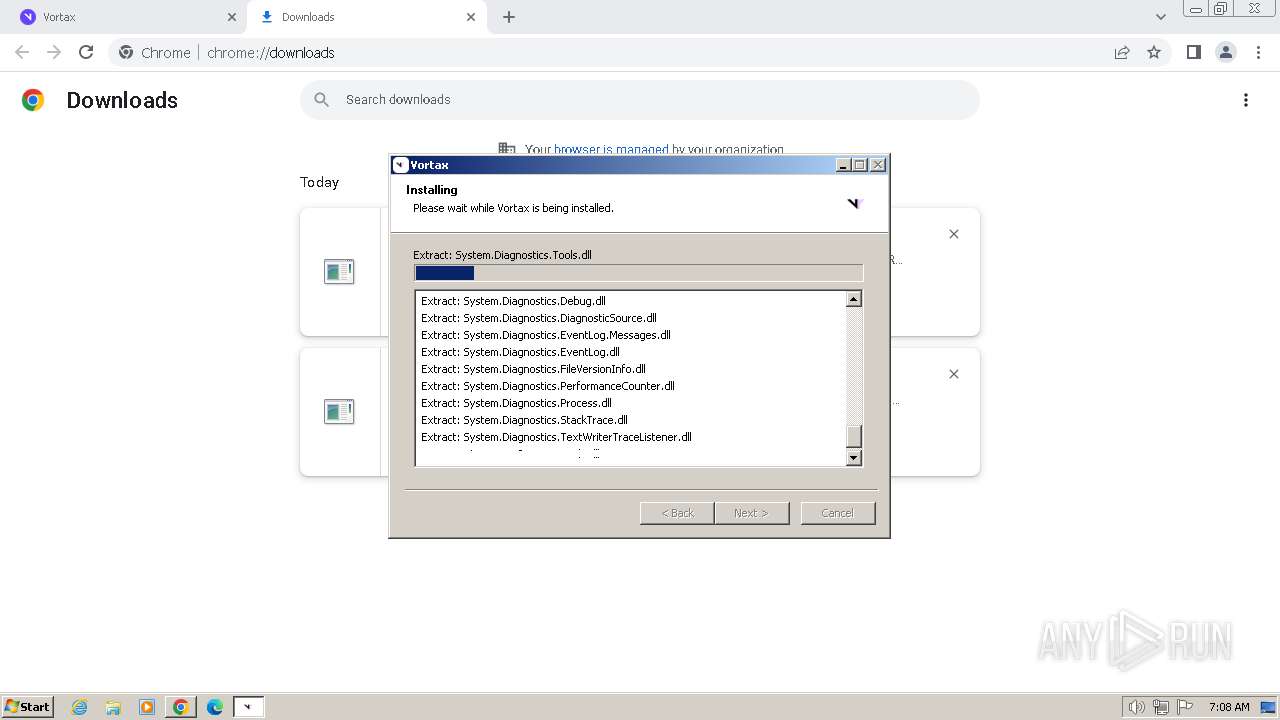Screen dimensions: 1280x720
Task: Open the Downloads page more actions menu
Action: pyautogui.click(x=1246, y=100)
